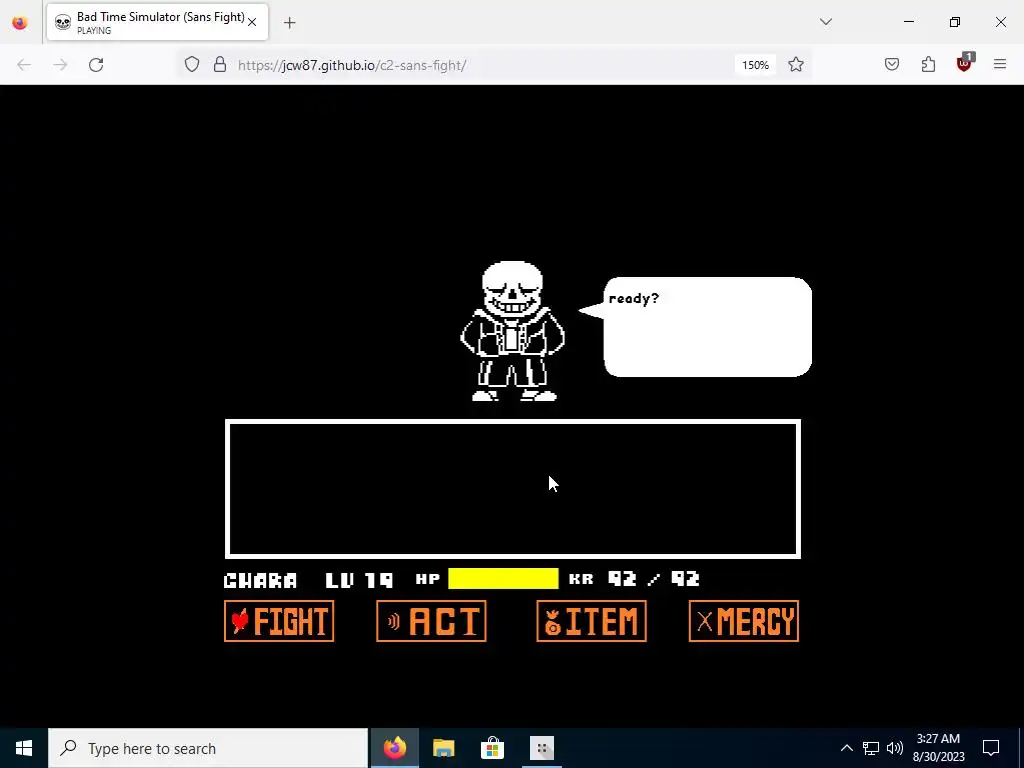View site security padlock info
Image resolution: width=1024 pixels, height=768 pixels.
tap(220, 65)
